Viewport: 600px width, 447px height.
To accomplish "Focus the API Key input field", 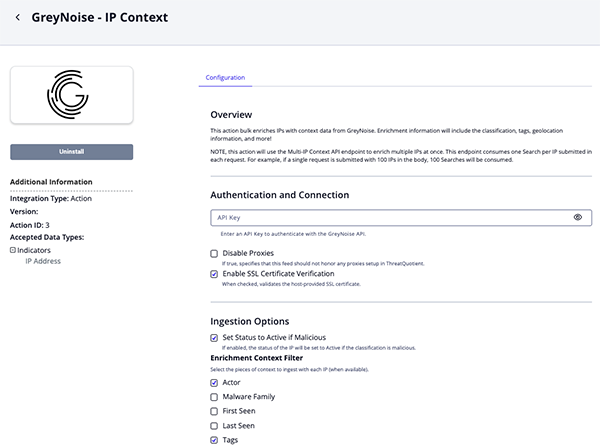I will coord(401,217).
